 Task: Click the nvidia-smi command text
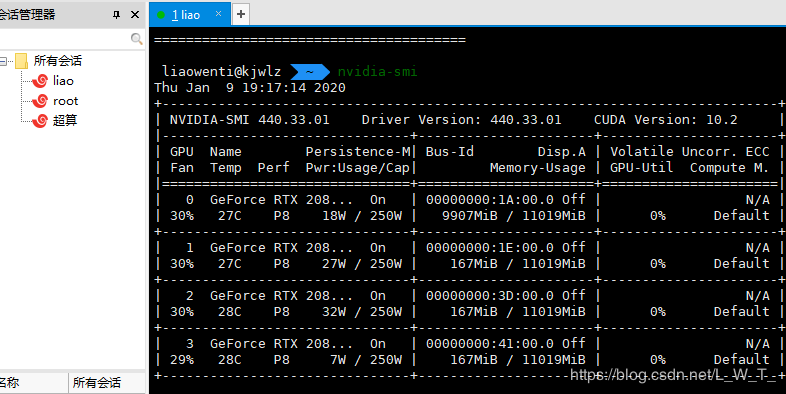click(377, 72)
